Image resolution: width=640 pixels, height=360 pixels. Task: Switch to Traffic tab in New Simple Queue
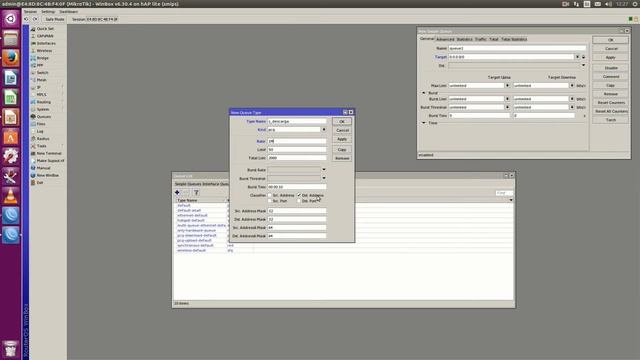click(x=480, y=39)
